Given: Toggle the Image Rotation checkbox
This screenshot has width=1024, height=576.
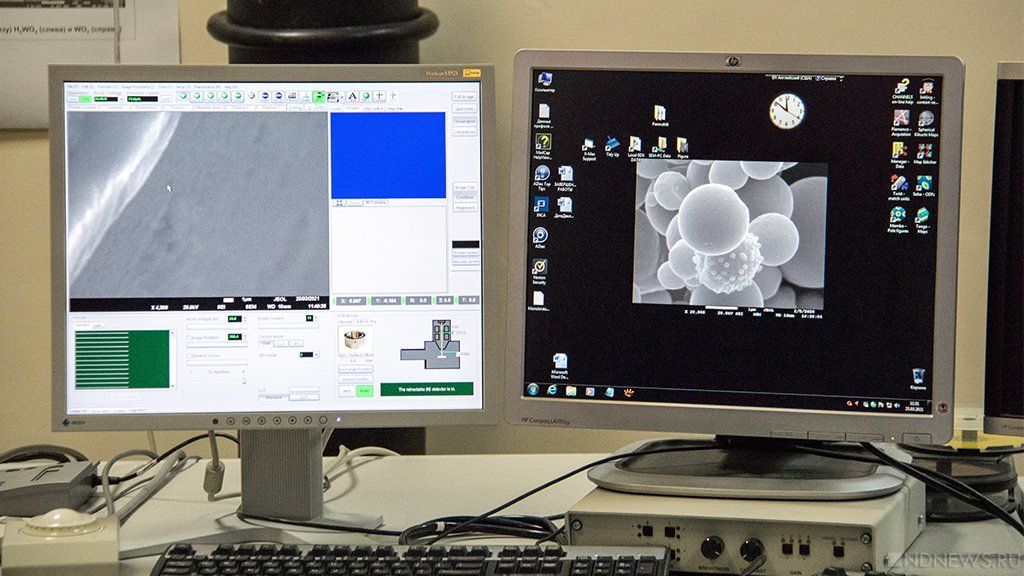Looking at the screenshot, I should click(x=190, y=338).
